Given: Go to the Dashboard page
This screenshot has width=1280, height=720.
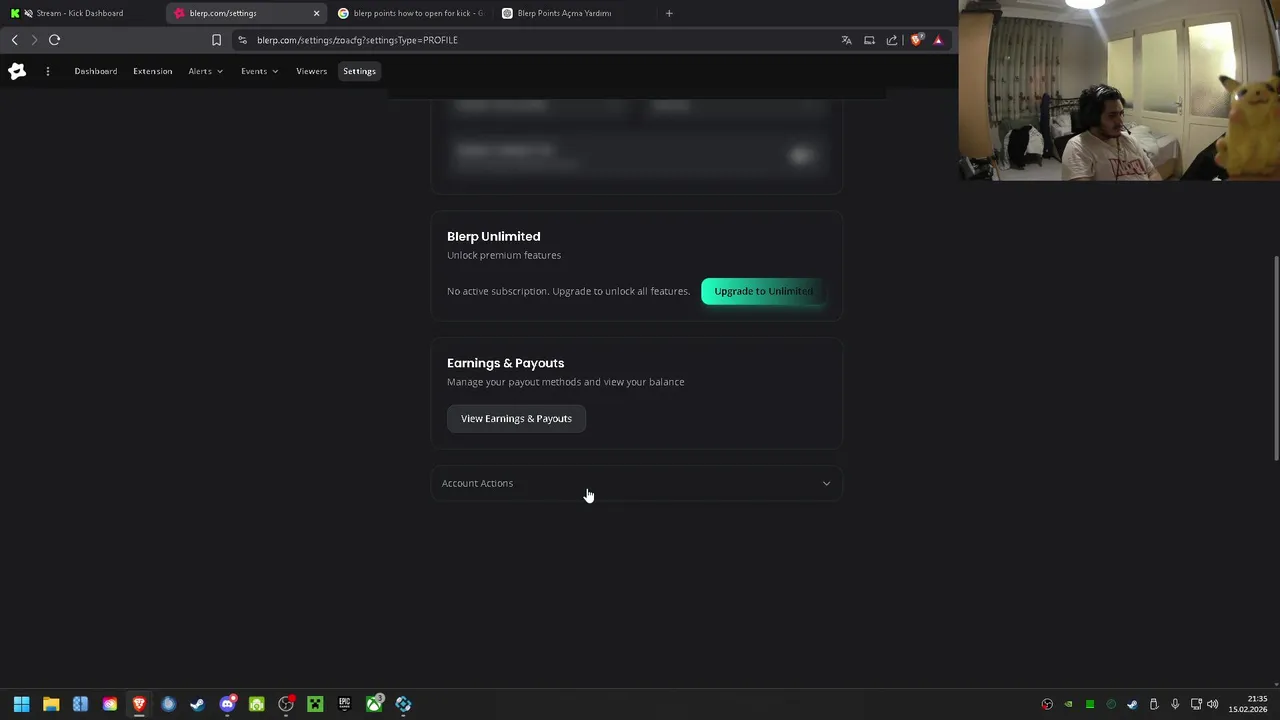Looking at the screenshot, I should click(95, 71).
